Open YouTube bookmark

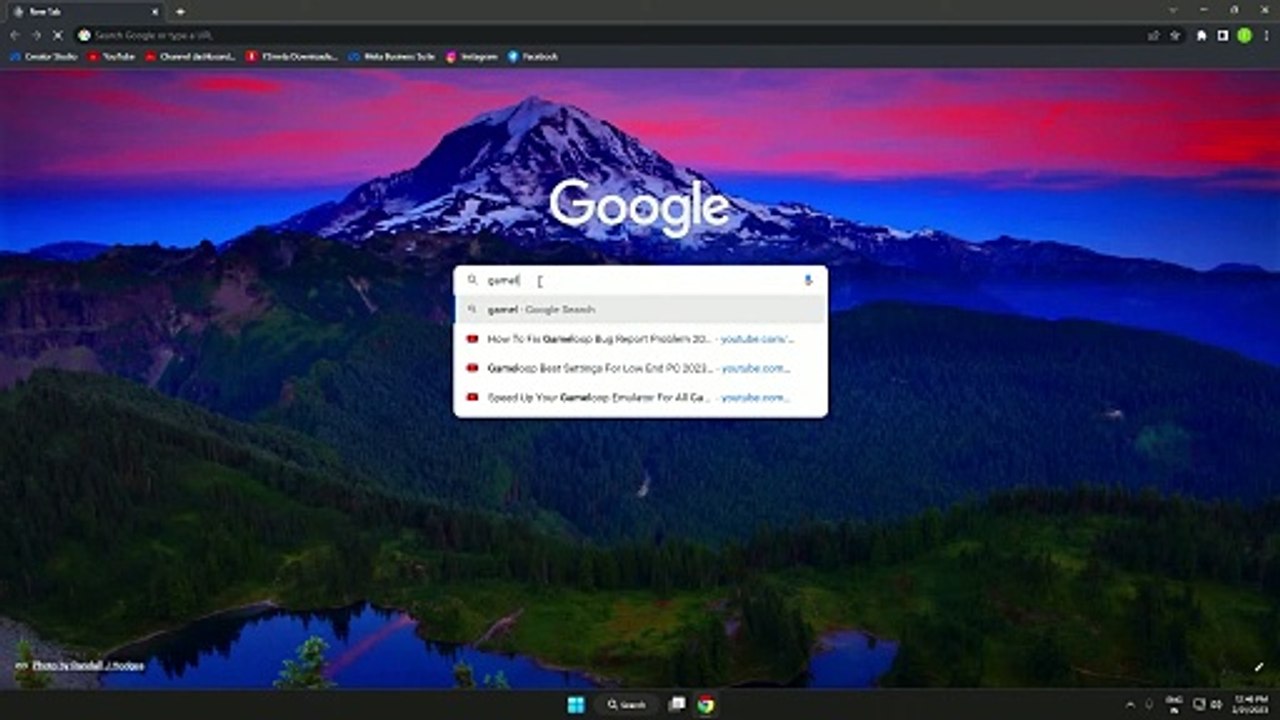[111, 57]
